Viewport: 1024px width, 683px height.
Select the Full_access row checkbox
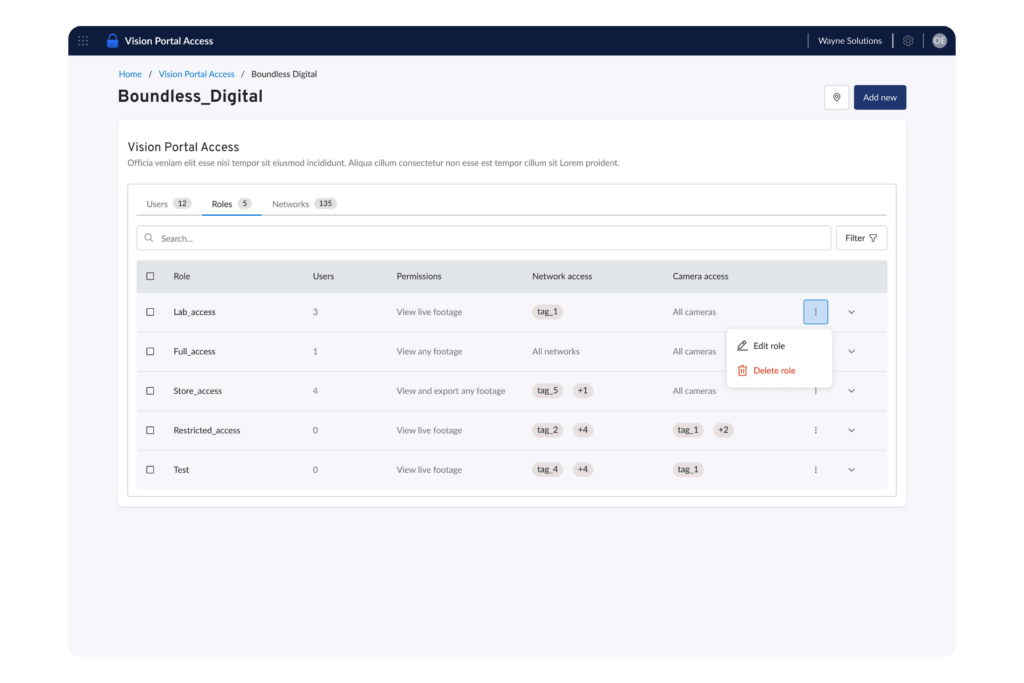pyautogui.click(x=151, y=351)
